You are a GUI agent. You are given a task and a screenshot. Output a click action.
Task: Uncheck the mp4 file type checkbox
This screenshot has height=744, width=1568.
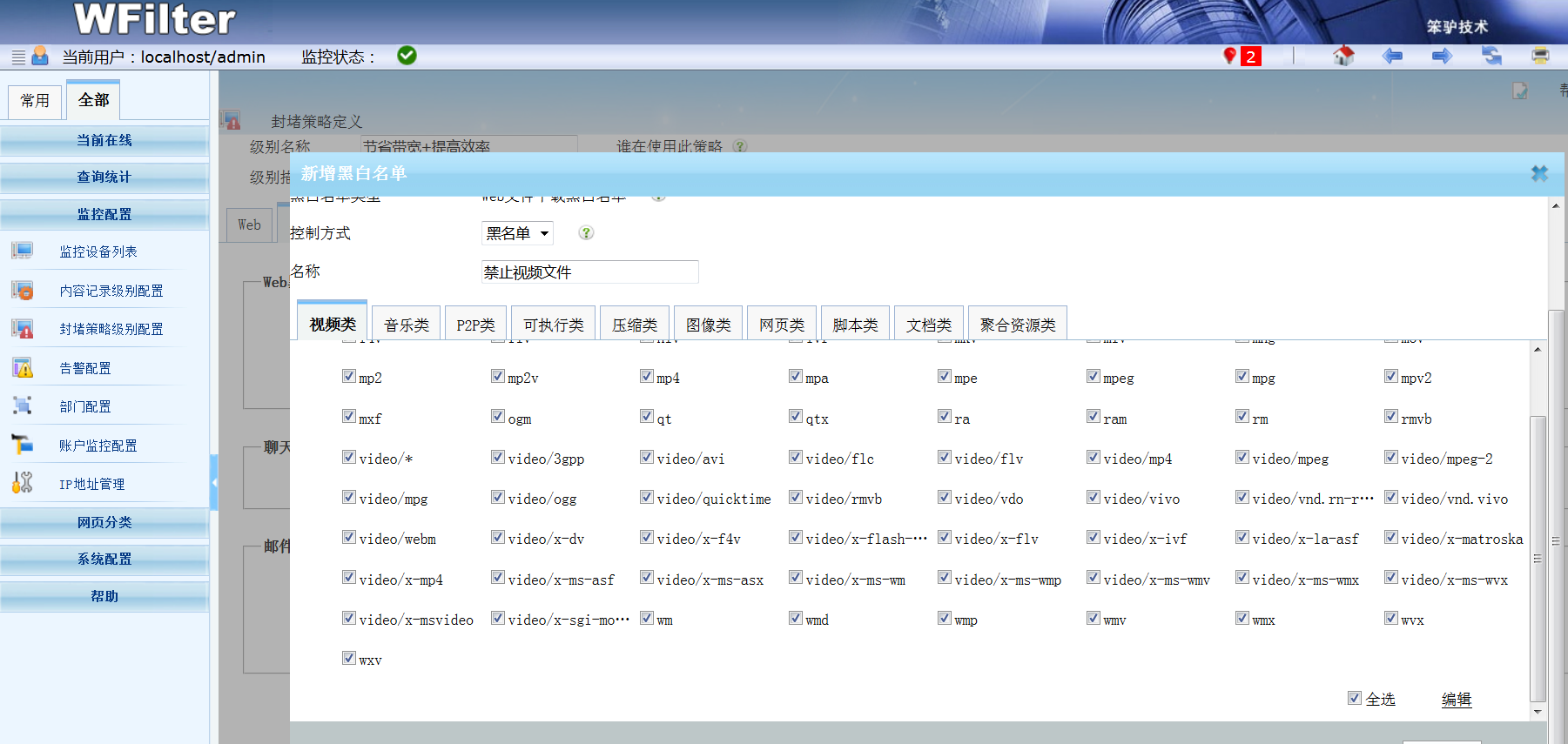[x=647, y=376]
